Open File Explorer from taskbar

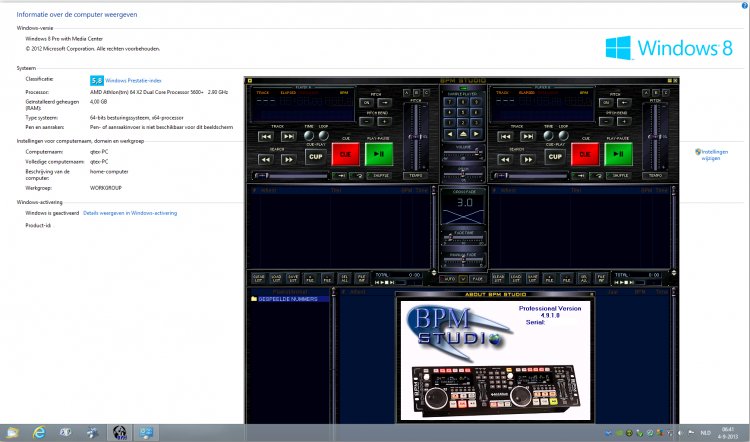pos(12,432)
